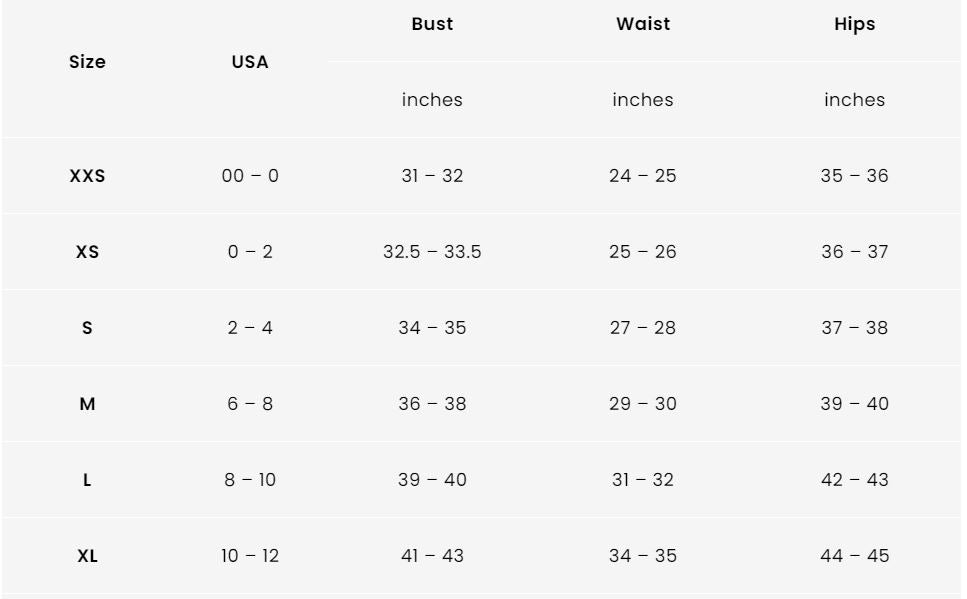Click the inches label under Bust
The height and width of the screenshot is (599, 967).
[432, 100]
